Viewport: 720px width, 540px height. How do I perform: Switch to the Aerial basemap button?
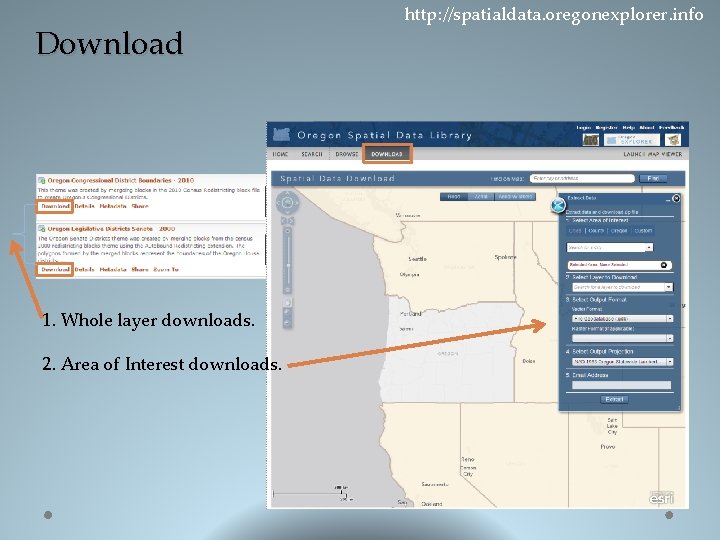pyautogui.click(x=481, y=197)
